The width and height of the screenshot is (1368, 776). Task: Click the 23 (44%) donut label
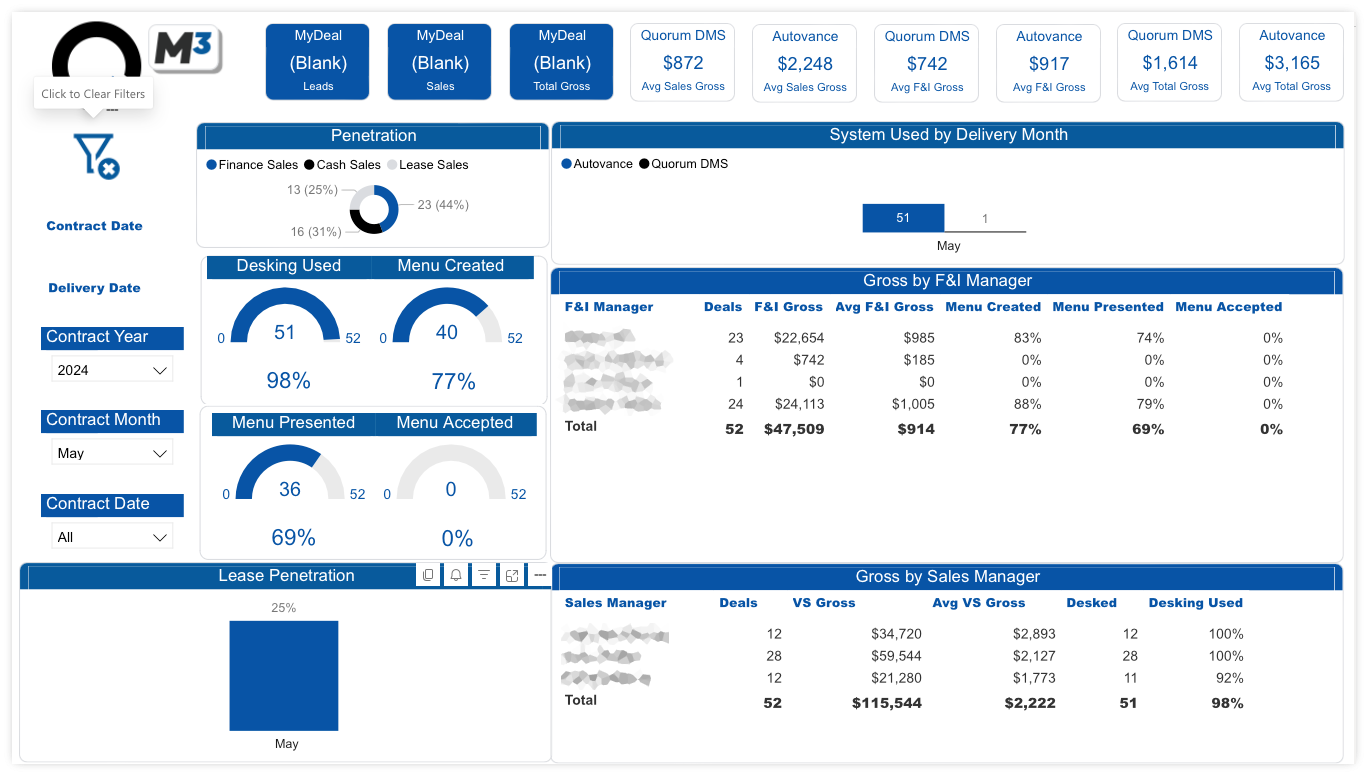click(443, 205)
